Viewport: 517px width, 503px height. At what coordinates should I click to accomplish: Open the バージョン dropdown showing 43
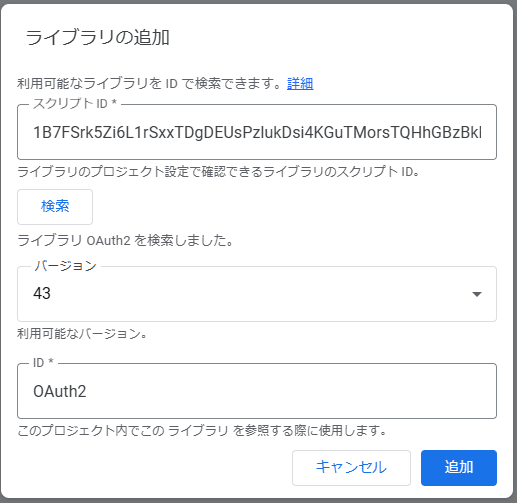pos(257,294)
